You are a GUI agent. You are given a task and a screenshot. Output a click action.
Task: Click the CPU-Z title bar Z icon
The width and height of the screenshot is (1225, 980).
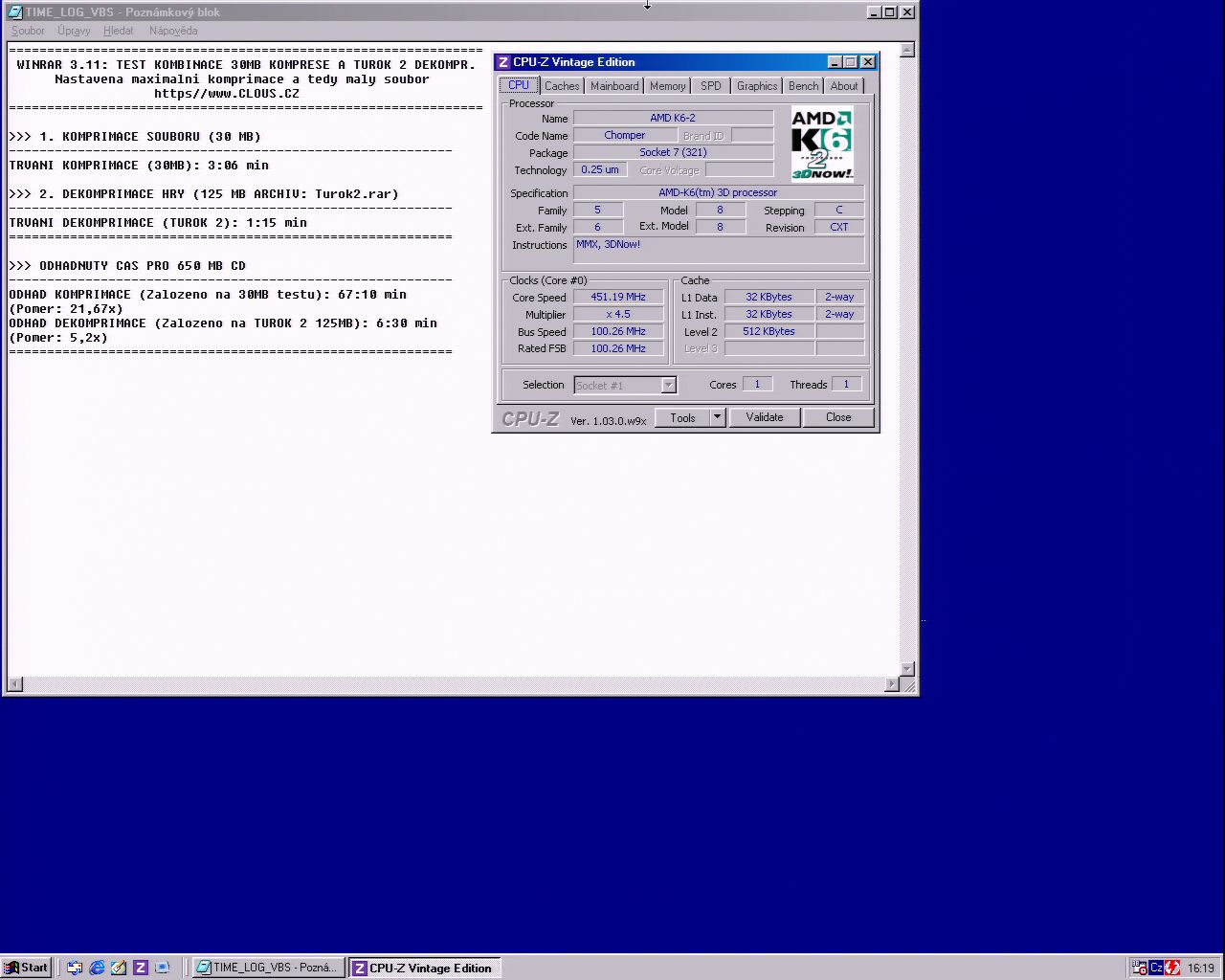click(502, 62)
